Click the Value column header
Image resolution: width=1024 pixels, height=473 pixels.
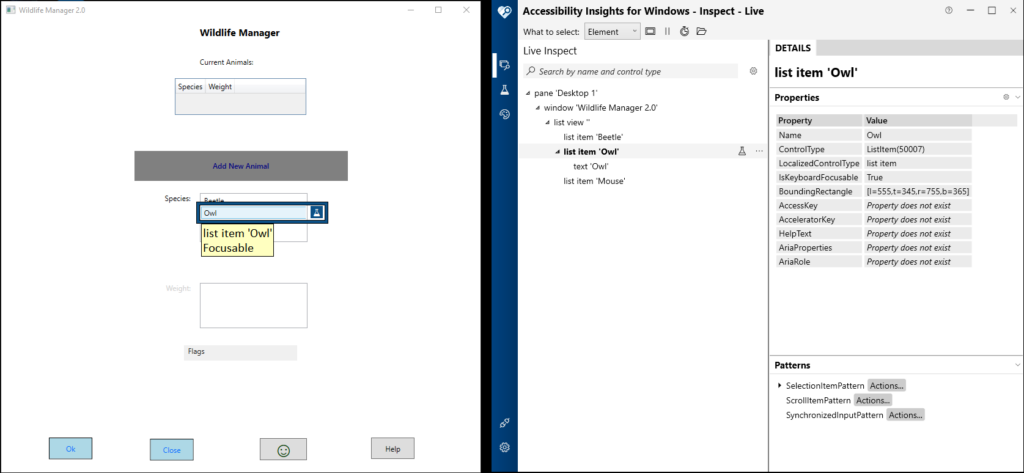[x=918, y=121]
